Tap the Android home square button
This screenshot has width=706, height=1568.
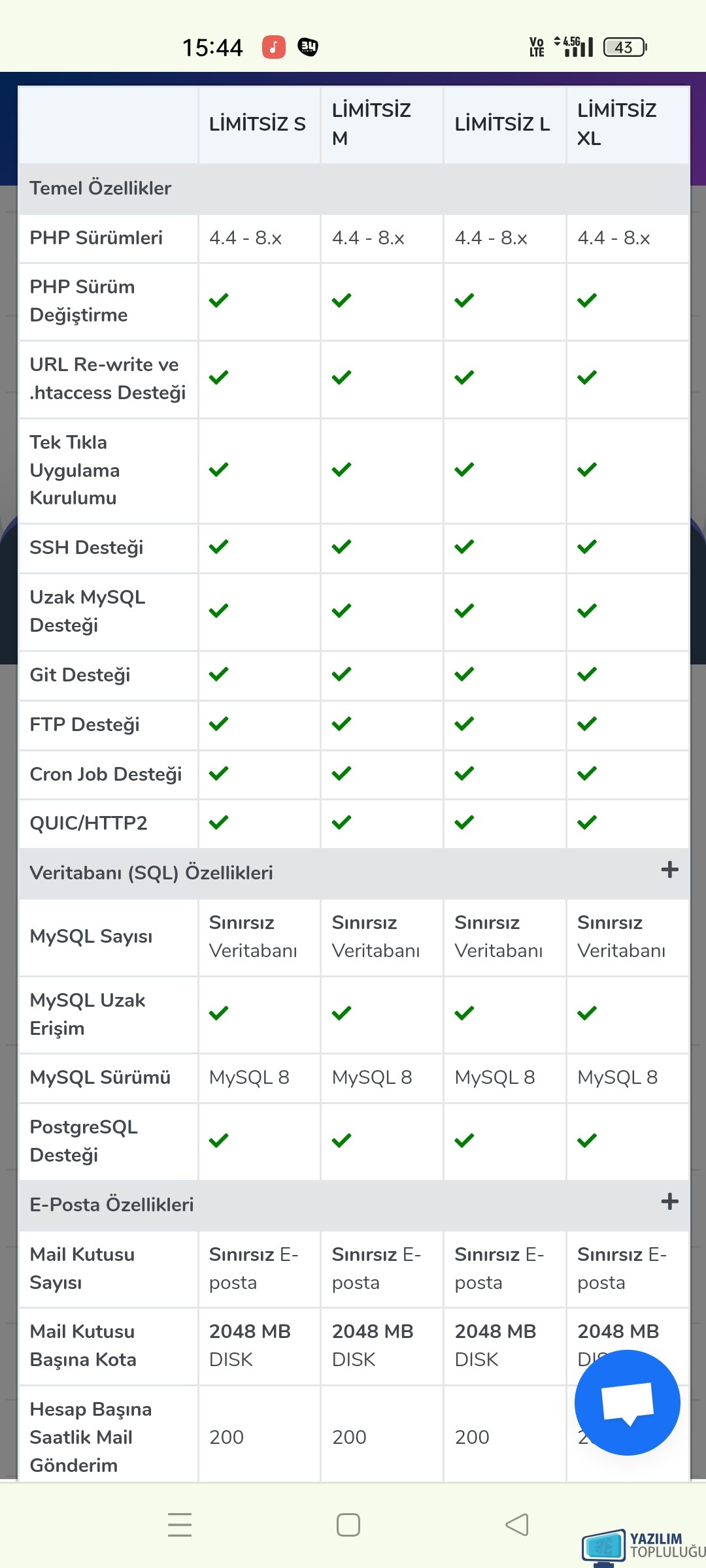[x=348, y=1525]
